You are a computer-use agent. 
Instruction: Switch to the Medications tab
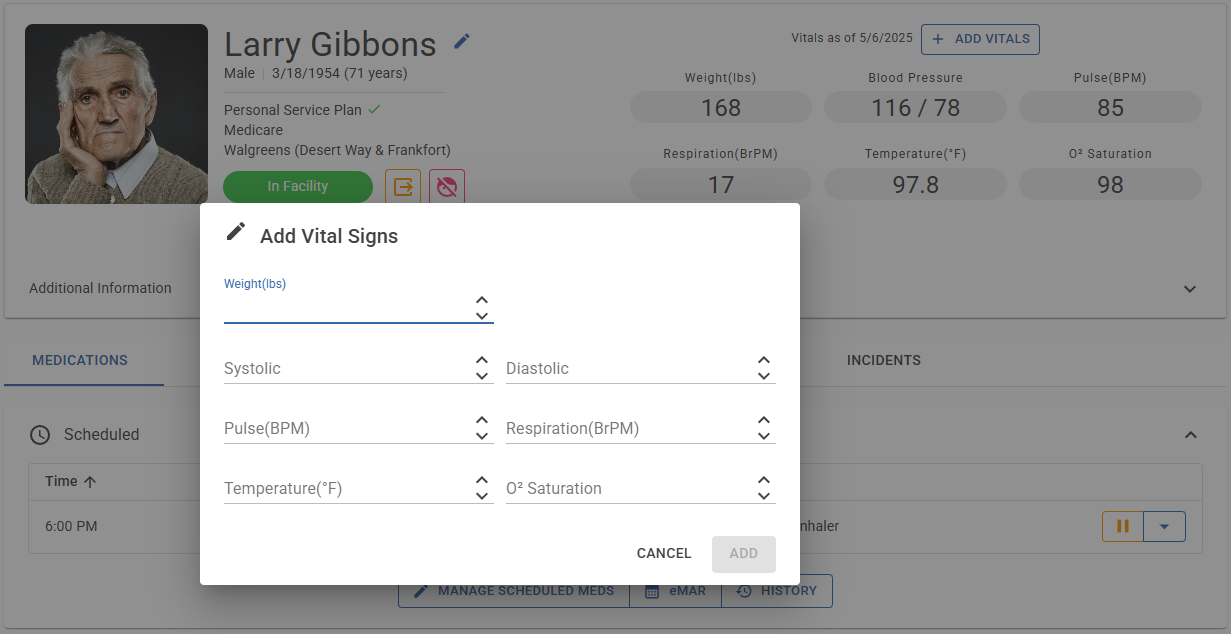click(x=80, y=360)
